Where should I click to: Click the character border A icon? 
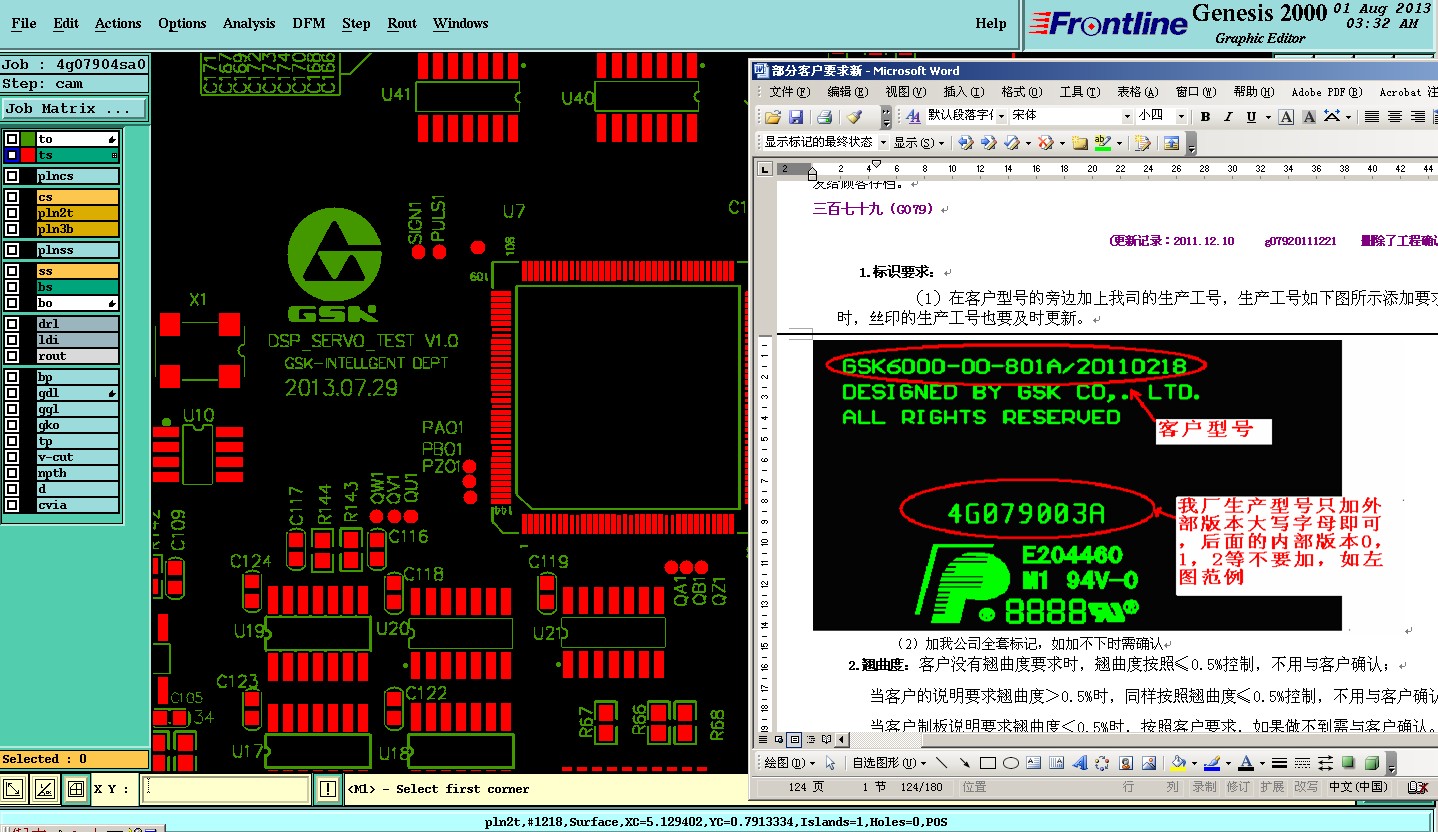[1286, 117]
